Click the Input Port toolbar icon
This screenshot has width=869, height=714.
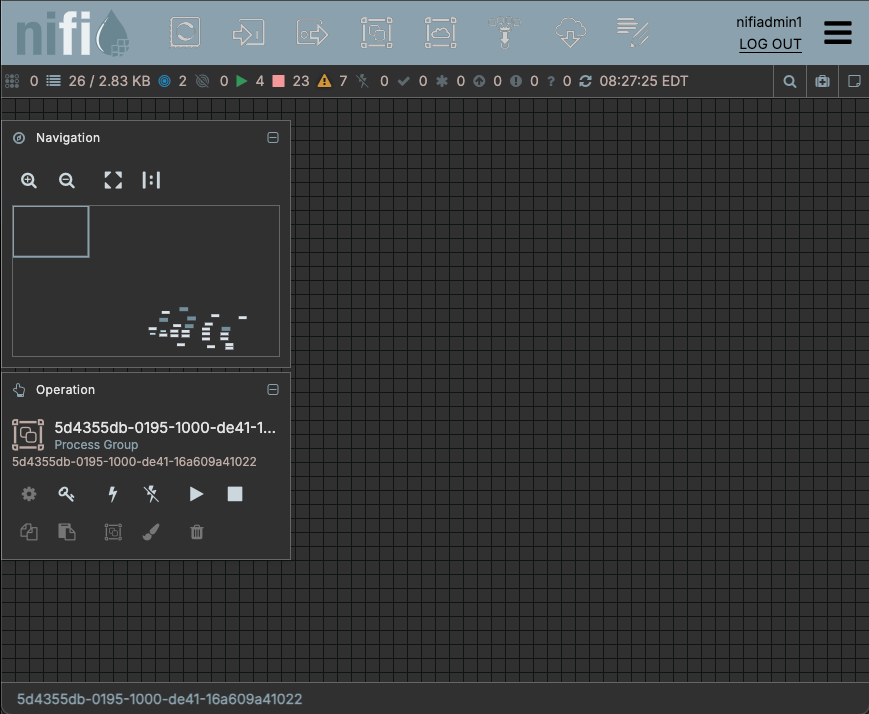[x=248, y=32]
